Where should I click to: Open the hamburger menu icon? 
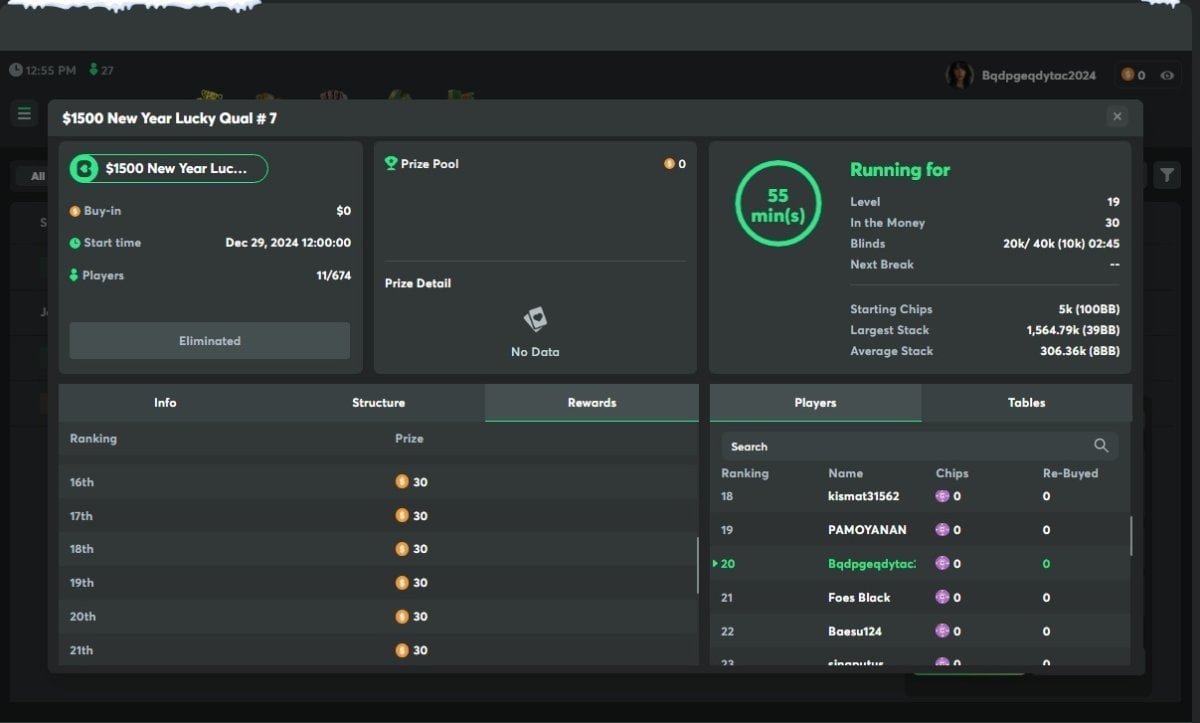pos(24,114)
